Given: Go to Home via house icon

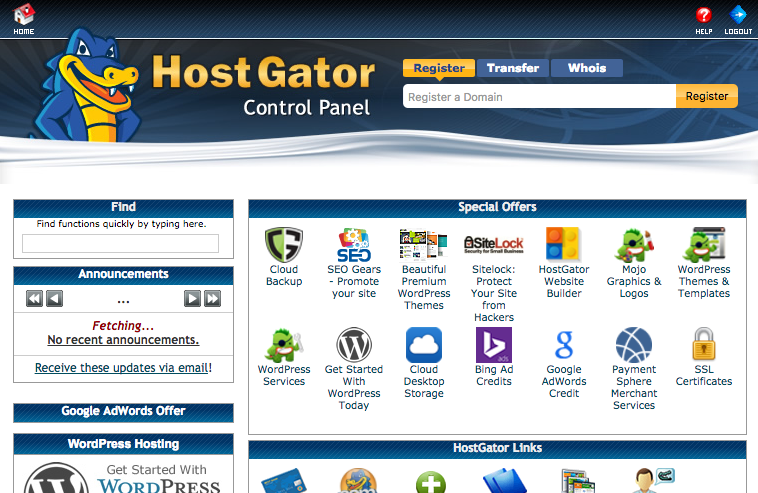Looking at the screenshot, I should [x=24, y=14].
